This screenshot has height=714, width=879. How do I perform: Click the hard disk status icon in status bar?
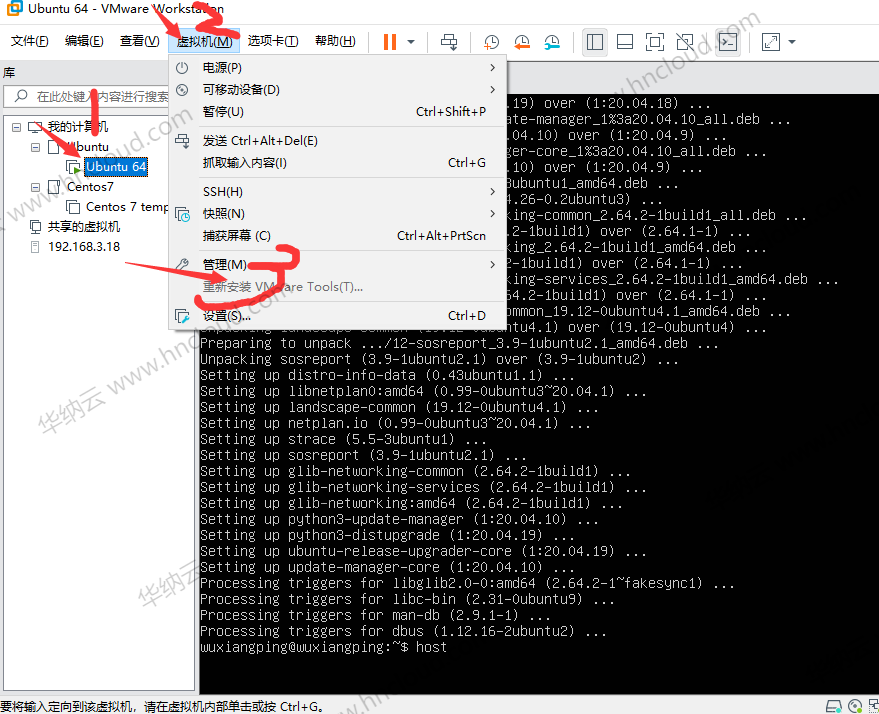[x=834, y=706]
